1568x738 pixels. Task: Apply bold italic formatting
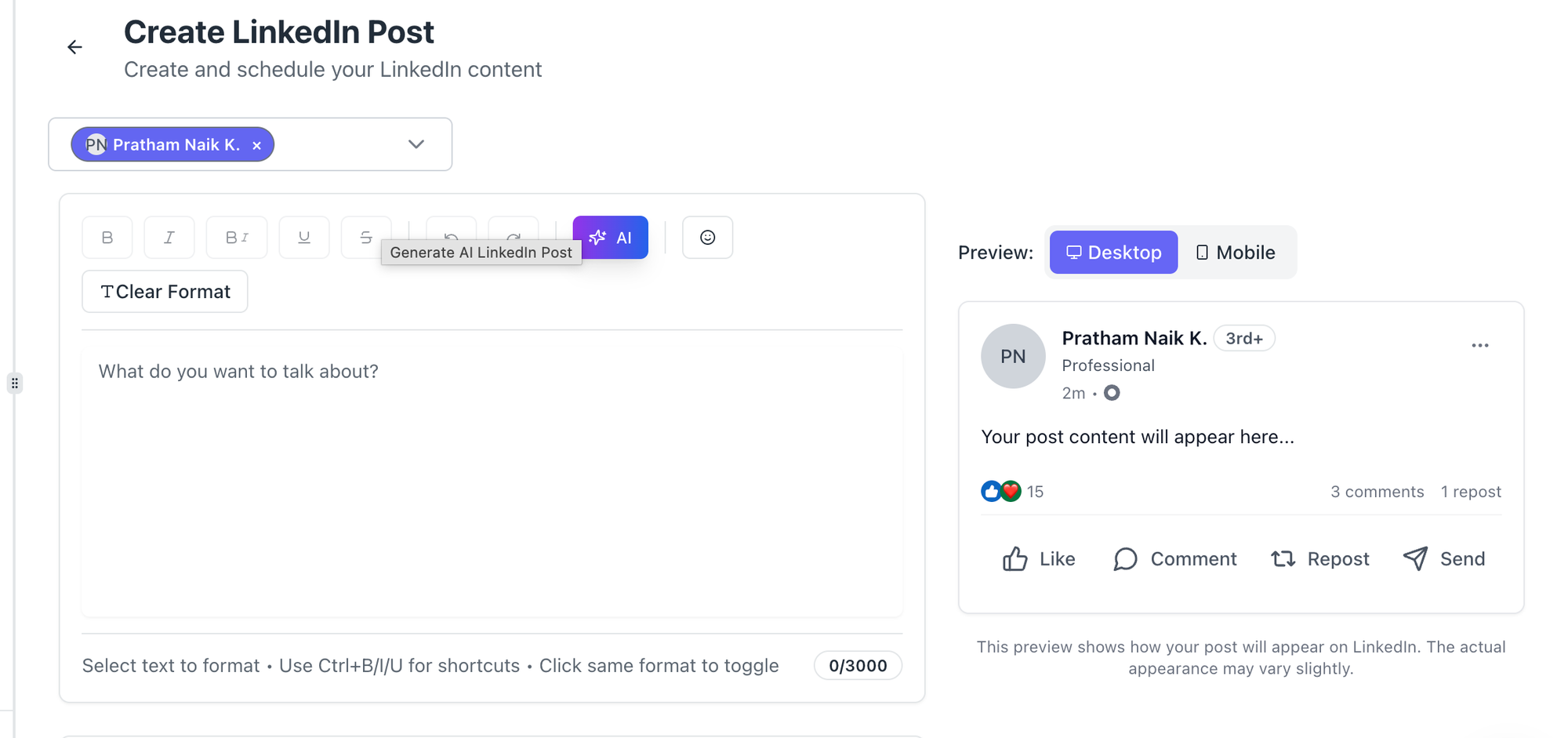click(x=237, y=238)
